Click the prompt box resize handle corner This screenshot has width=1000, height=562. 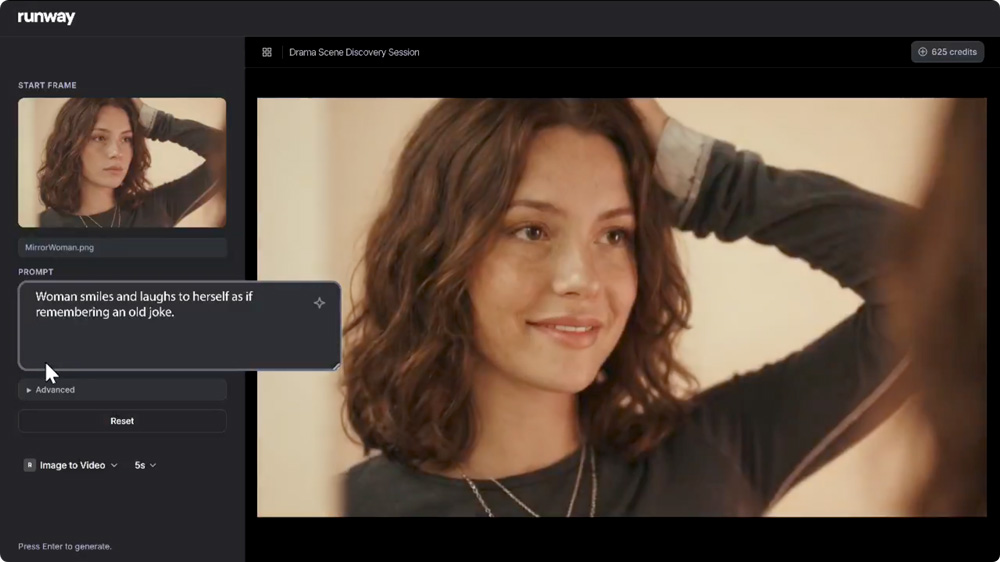coord(336,366)
